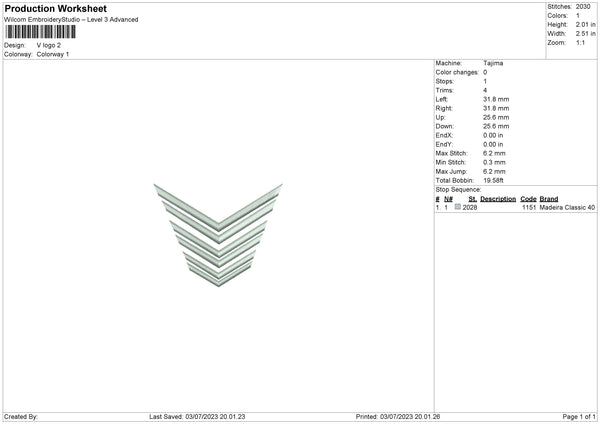
Task: Click the Width value 2.51 in
Action: tap(586, 34)
